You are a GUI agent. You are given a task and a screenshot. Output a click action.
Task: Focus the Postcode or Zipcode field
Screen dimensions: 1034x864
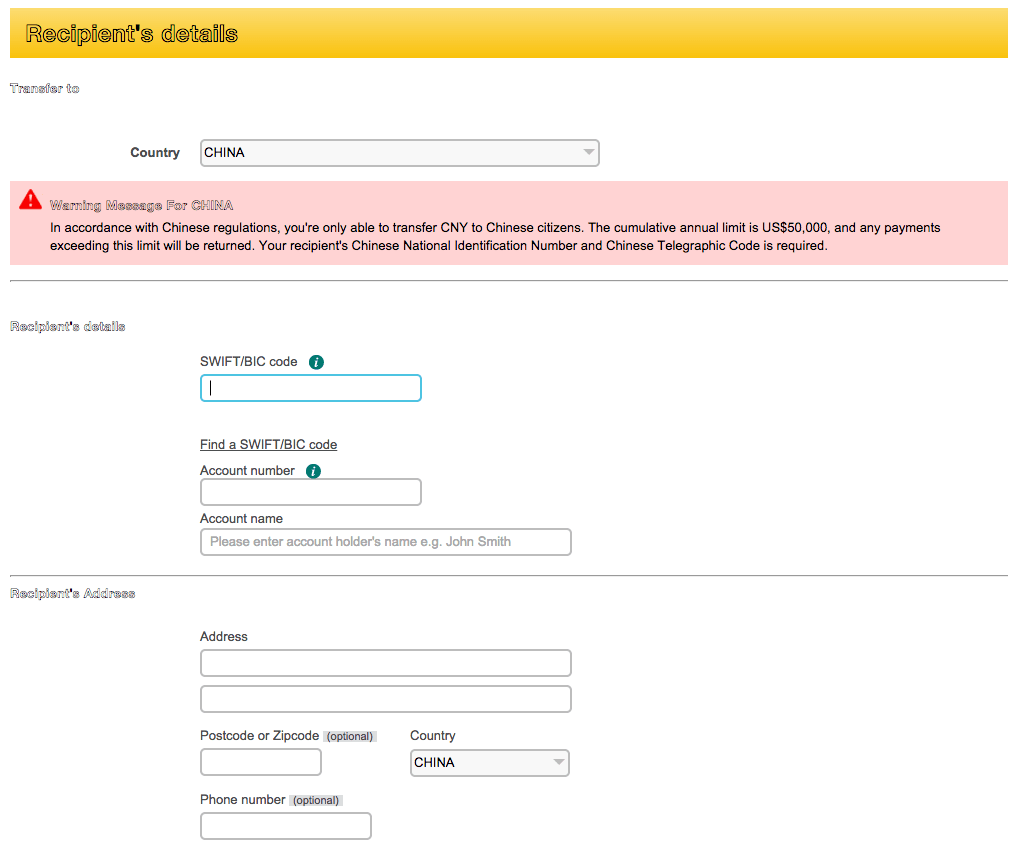pos(260,762)
